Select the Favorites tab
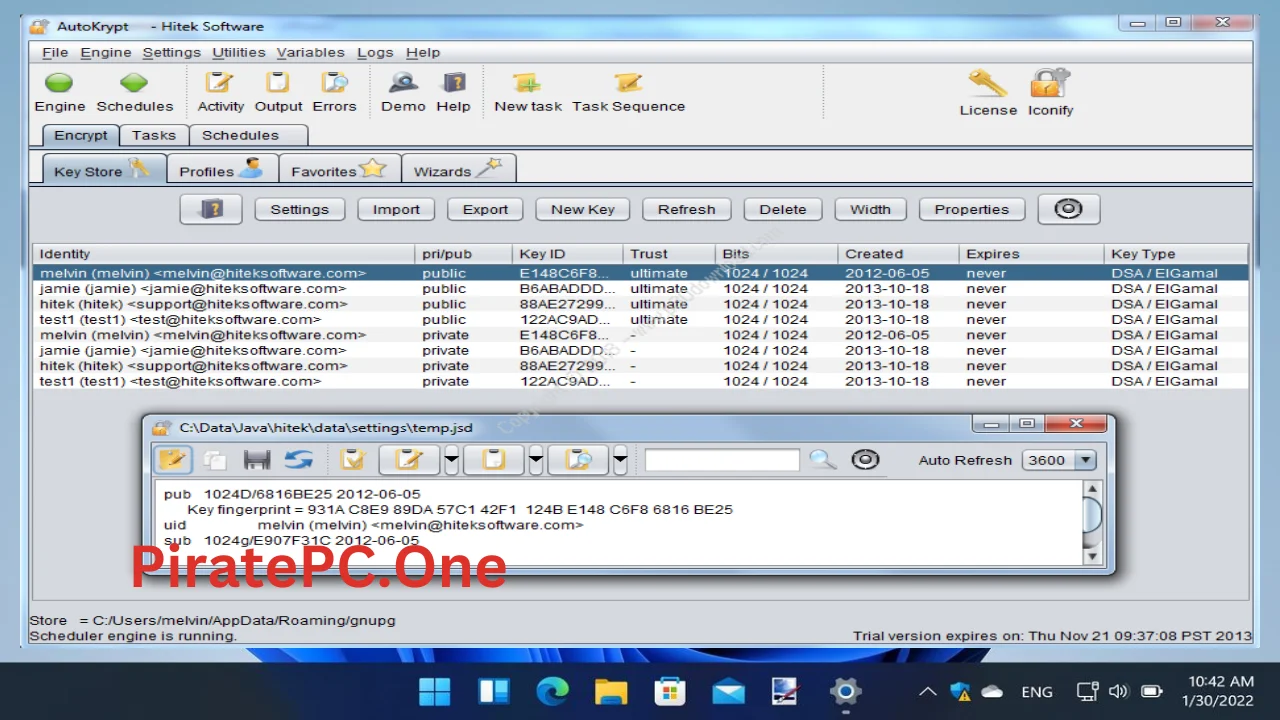 tap(339, 169)
